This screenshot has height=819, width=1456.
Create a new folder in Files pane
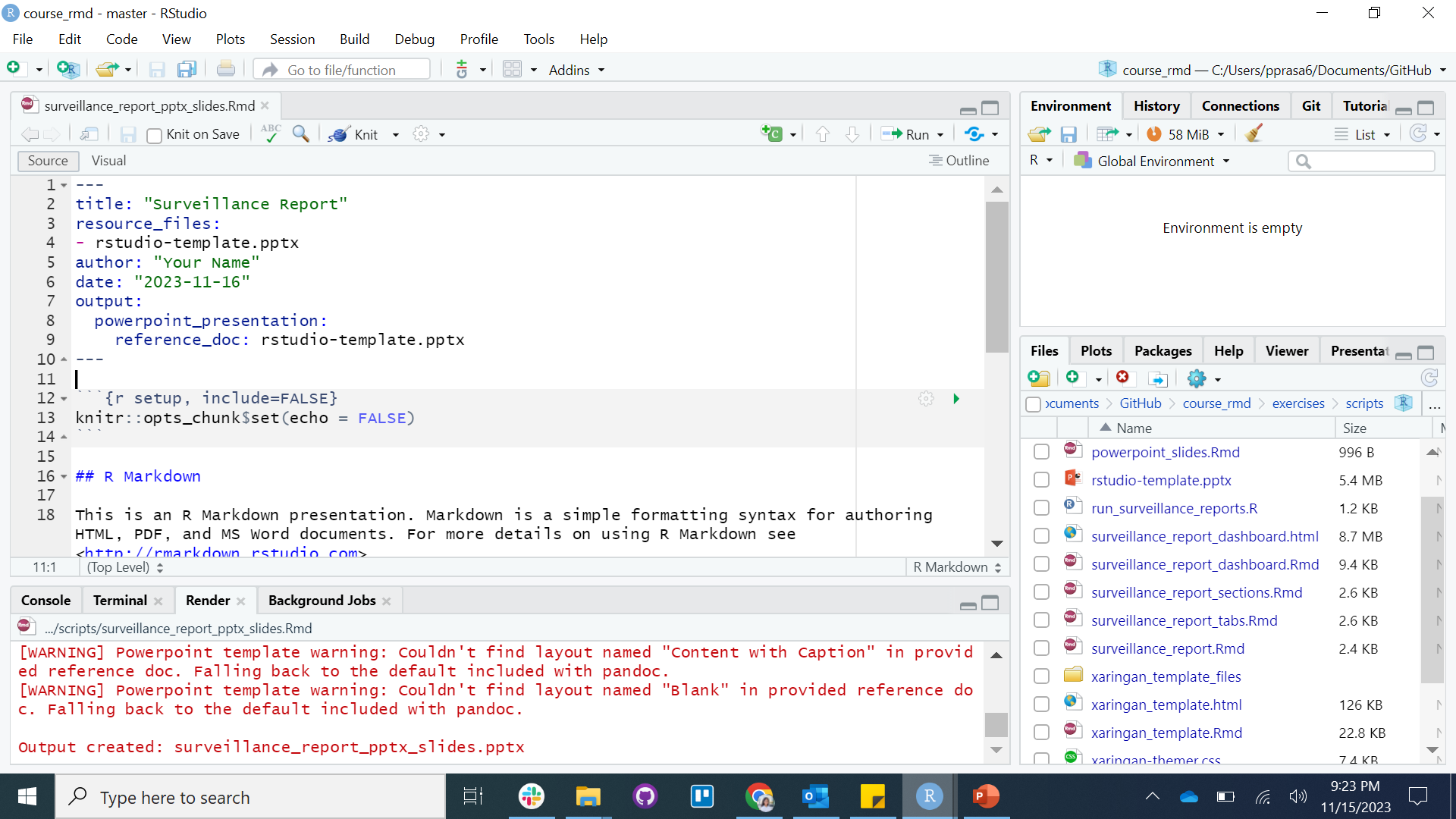(x=1039, y=378)
